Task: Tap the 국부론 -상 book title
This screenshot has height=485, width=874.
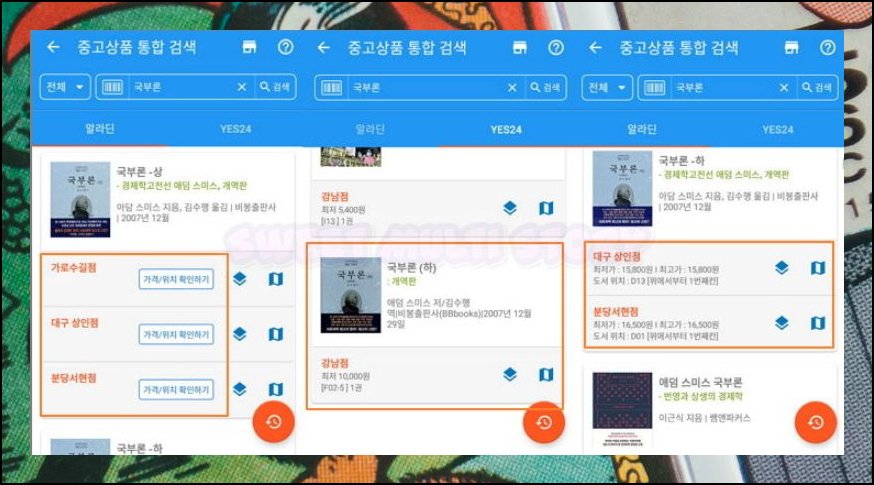Action: pos(139,172)
